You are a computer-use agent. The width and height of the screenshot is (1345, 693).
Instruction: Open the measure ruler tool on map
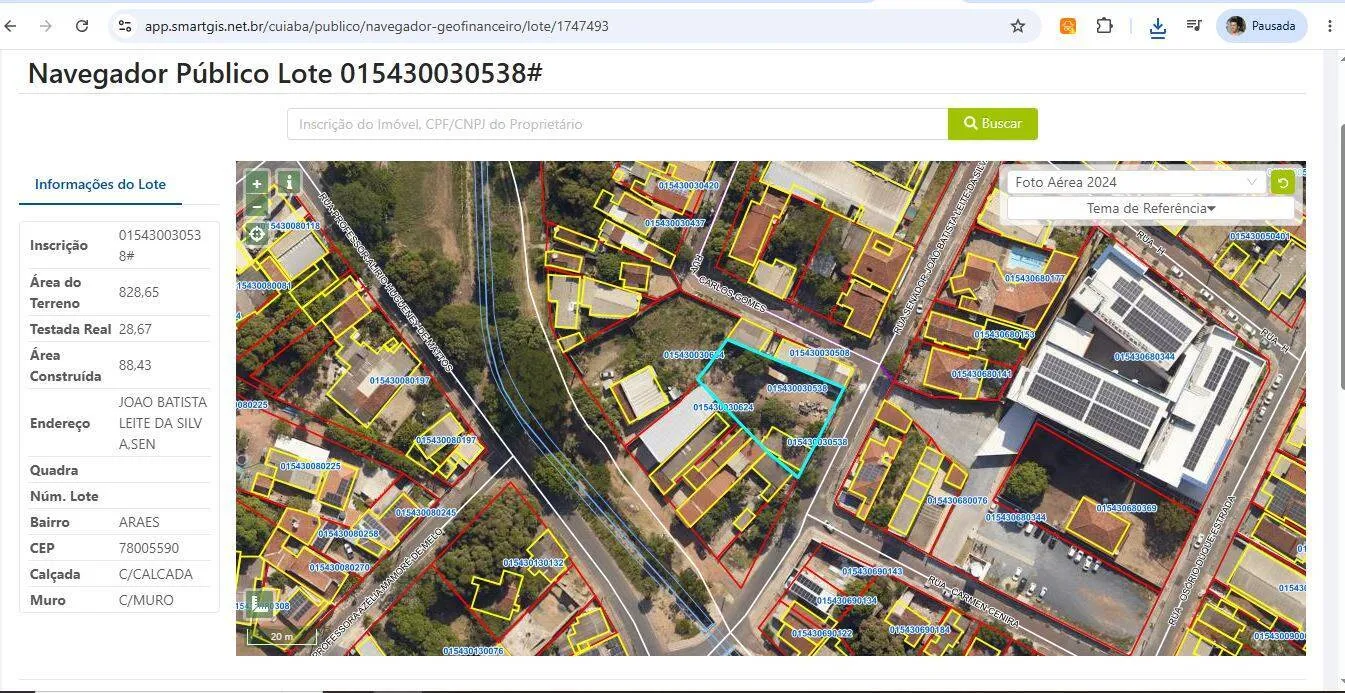pyautogui.click(x=260, y=603)
